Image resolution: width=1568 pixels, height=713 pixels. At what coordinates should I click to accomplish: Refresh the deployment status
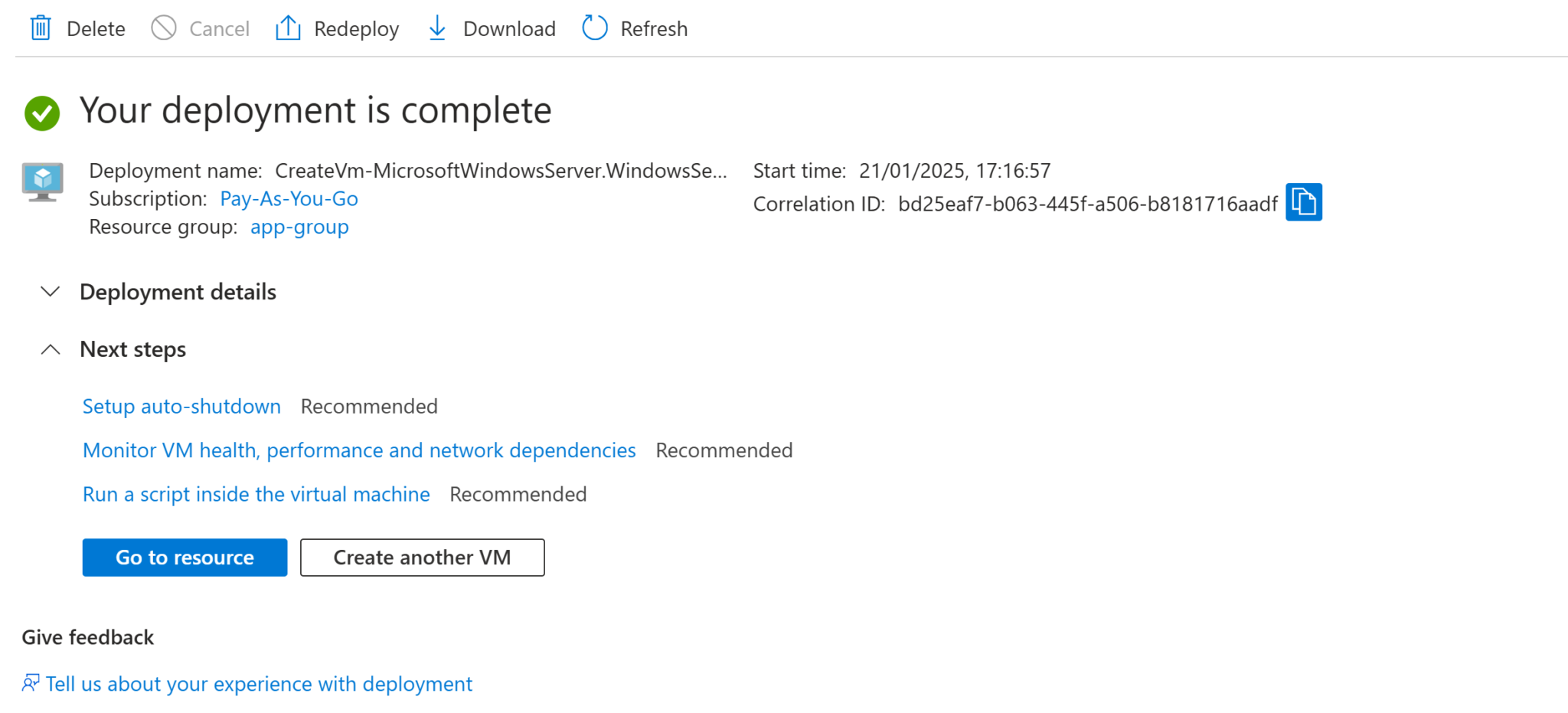point(635,28)
